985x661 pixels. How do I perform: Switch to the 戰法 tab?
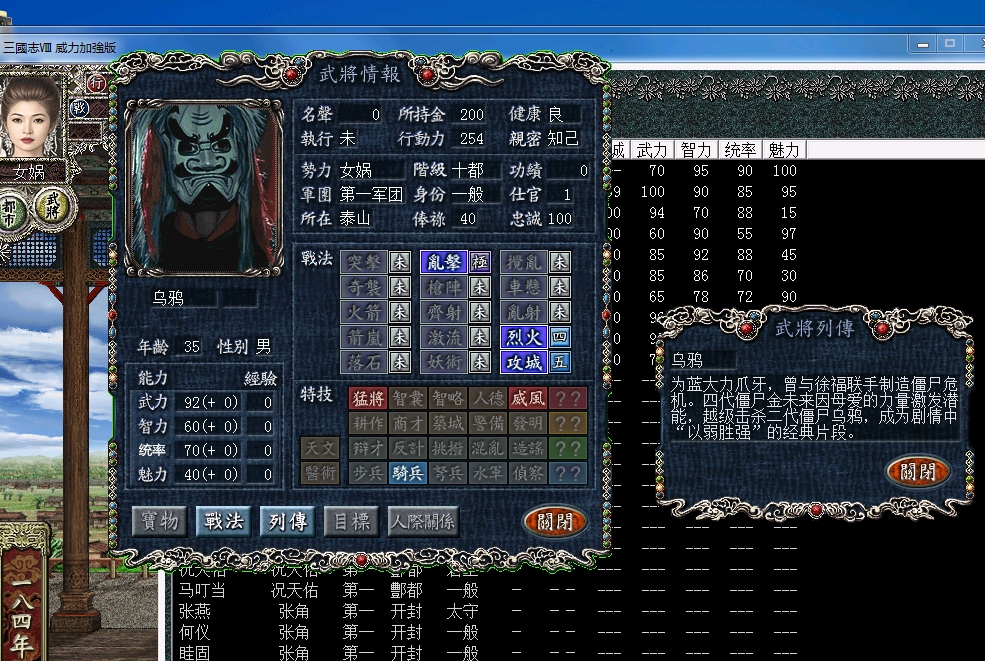(224, 521)
